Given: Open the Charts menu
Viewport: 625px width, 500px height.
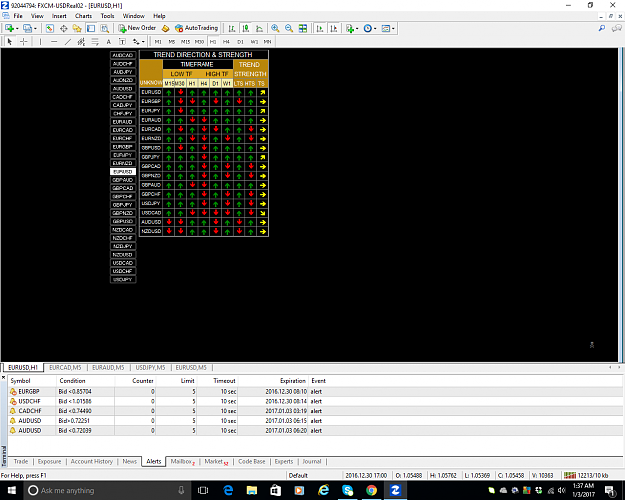Looking at the screenshot, I should (x=83, y=16).
